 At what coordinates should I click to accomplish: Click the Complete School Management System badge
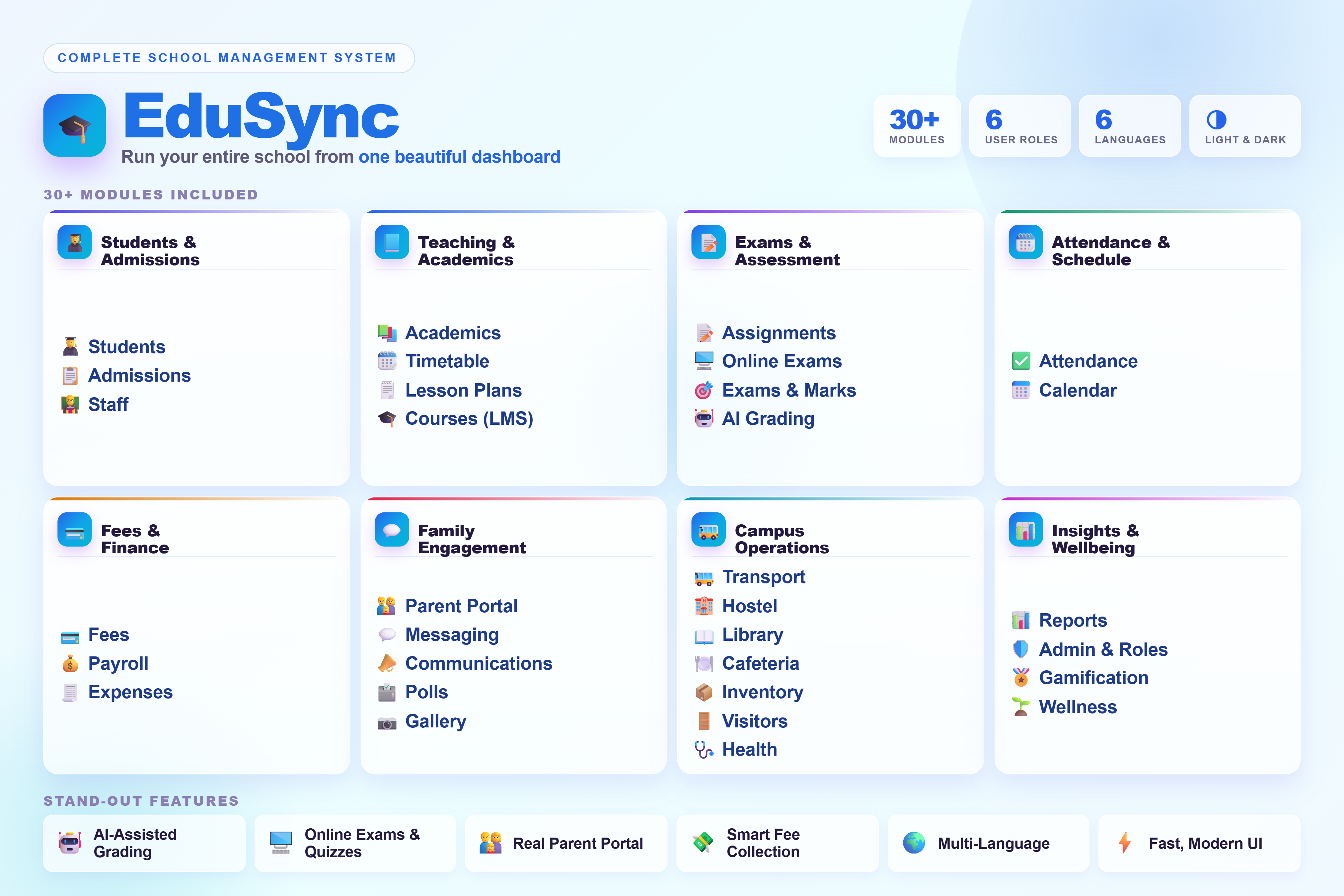tap(229, 58)
